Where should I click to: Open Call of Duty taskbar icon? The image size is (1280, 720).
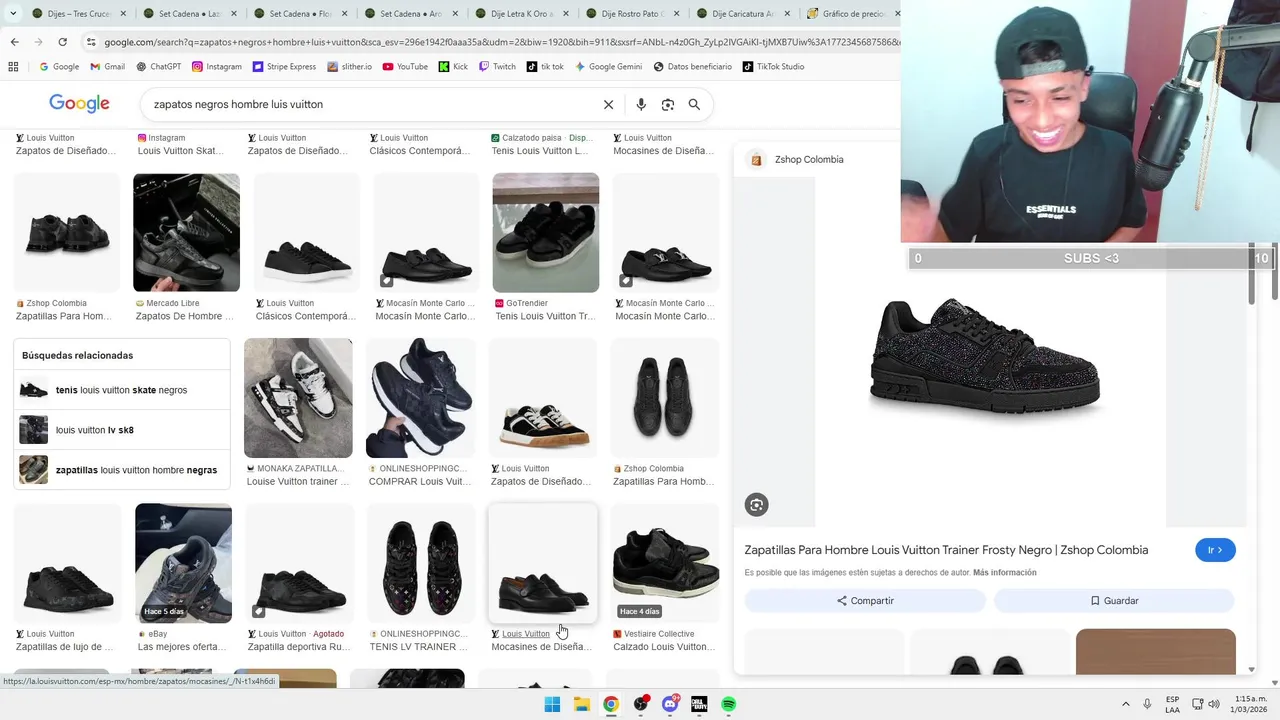pyautogui.click(x=699, y=704)
